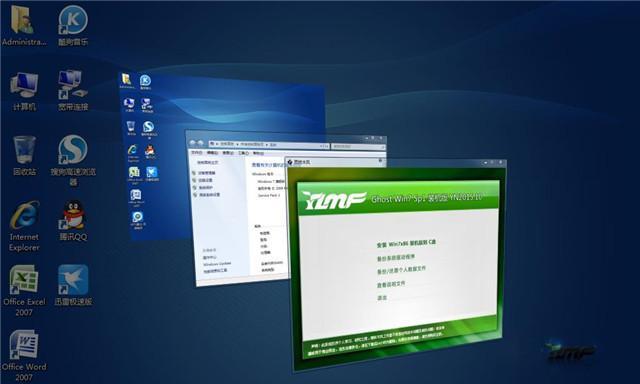
Task: Launch the 酷狗音乐 music player shortcut
Action: tap(73, 24)
